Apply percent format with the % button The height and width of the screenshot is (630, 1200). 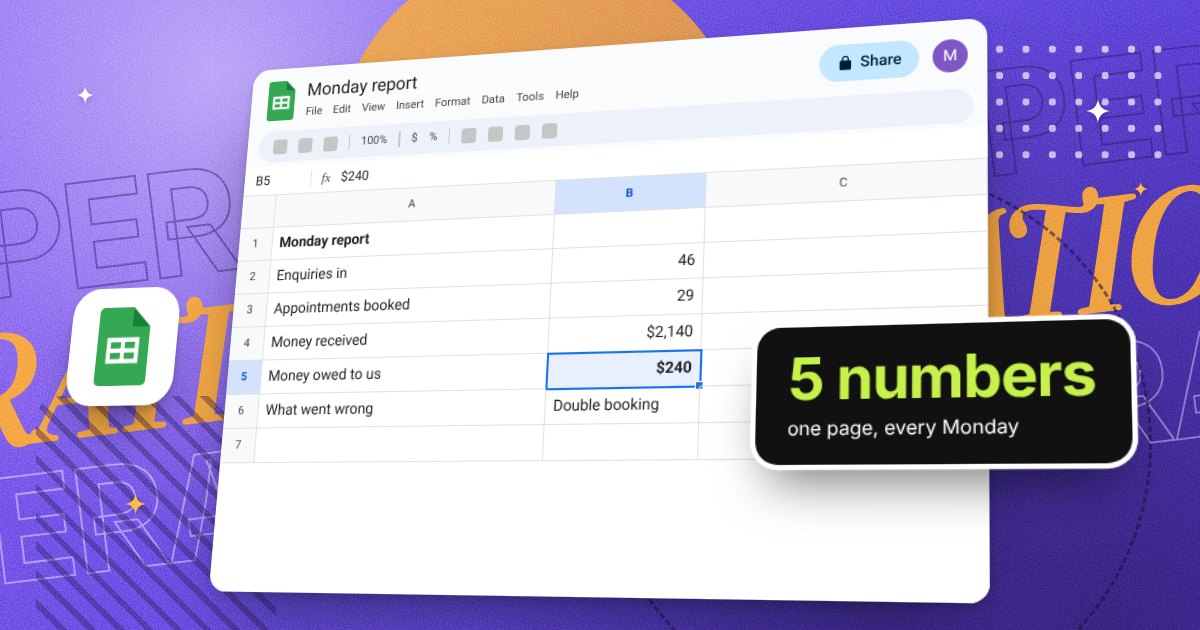click(433, 137)
